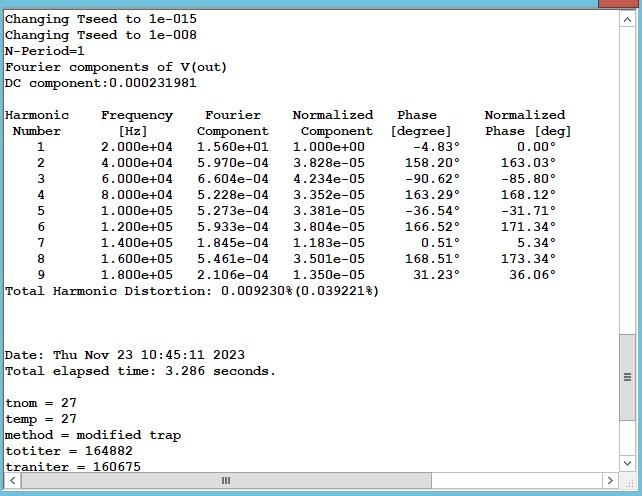This screenshot has width=642, height=496.
Task: Click the 'temp = 27' line
Action: (41, 419)
